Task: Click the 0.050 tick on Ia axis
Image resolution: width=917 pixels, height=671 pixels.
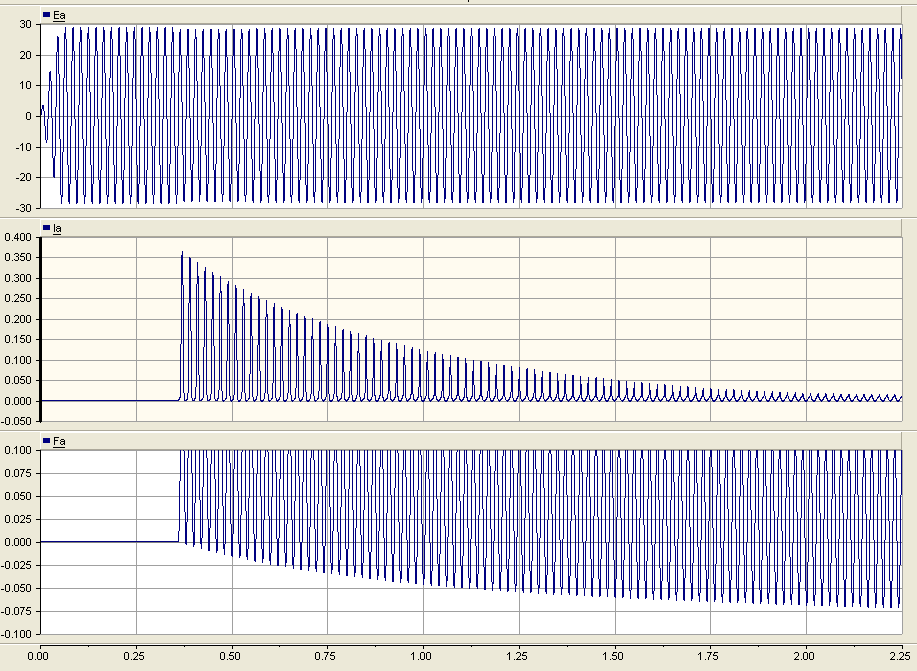Action: (18, 381)
